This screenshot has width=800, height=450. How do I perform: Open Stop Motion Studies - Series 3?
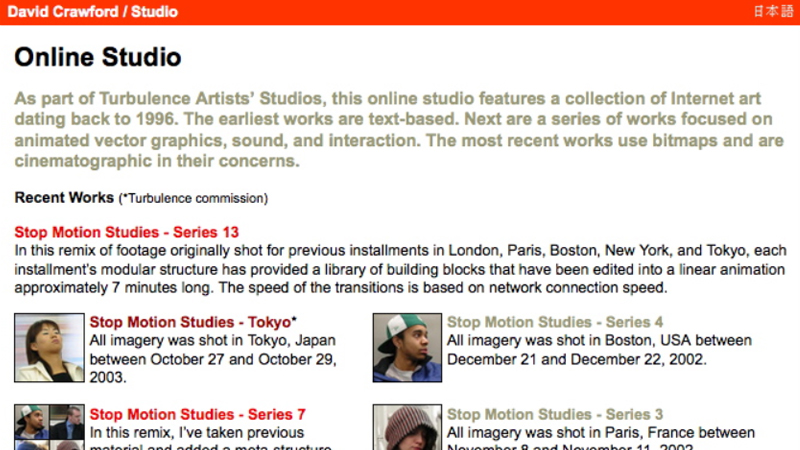pos(555,414)
